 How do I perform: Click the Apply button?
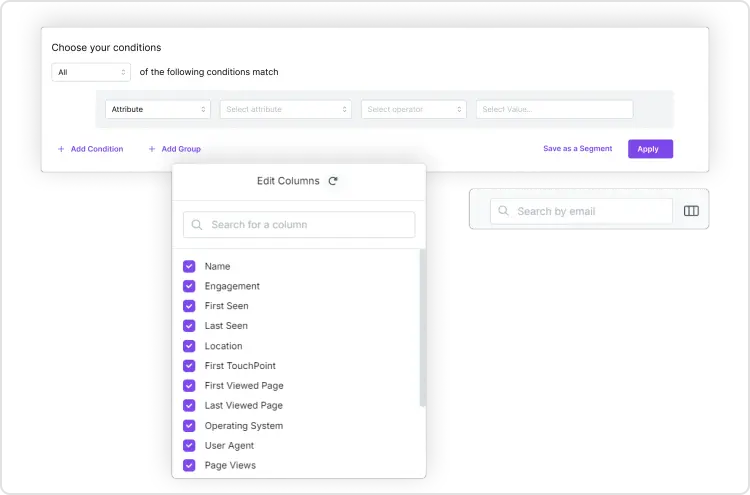[650, 149]
